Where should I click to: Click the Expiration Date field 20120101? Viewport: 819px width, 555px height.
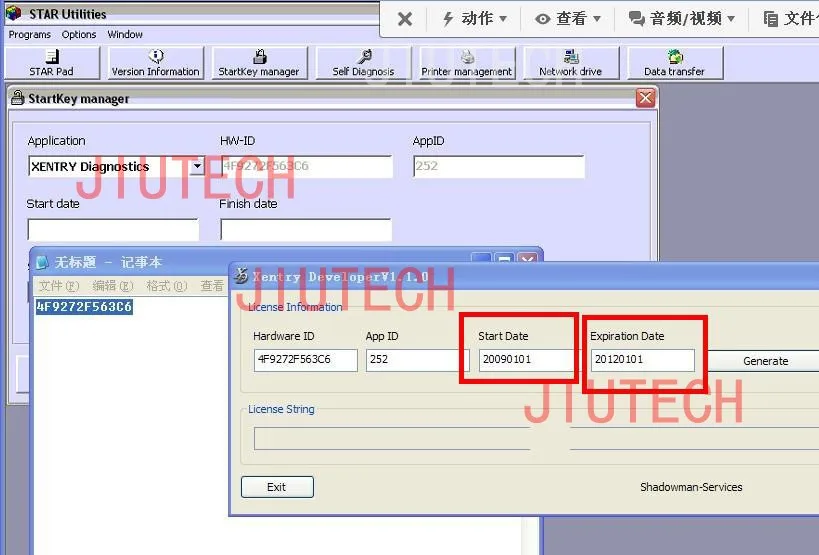[643, 360]
